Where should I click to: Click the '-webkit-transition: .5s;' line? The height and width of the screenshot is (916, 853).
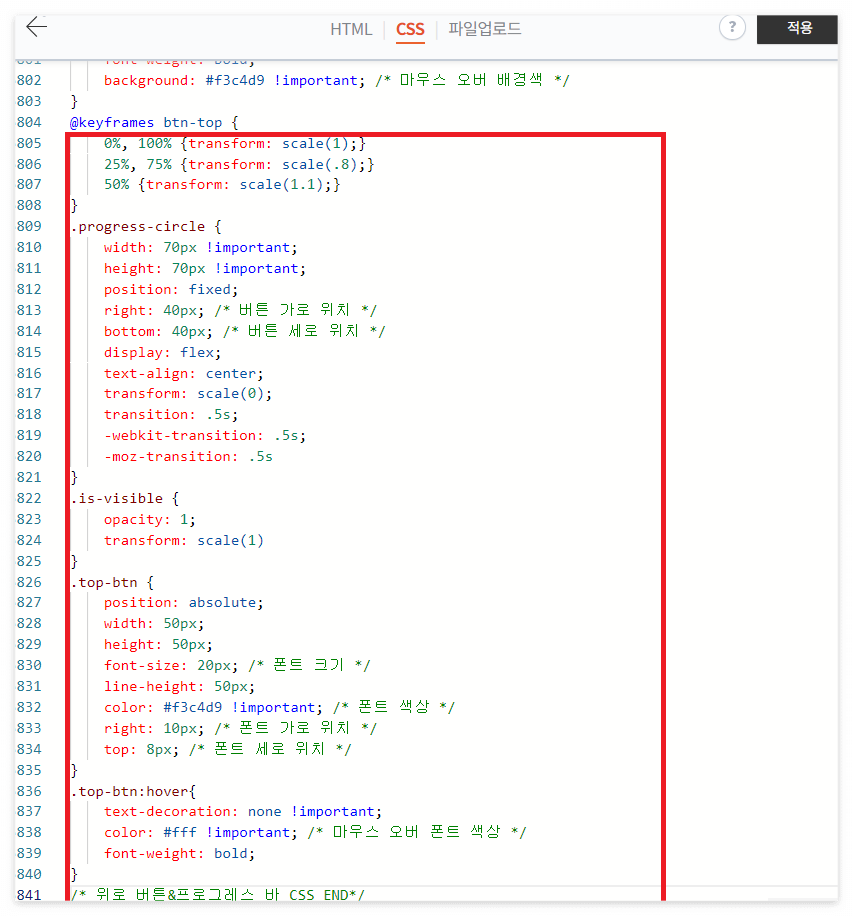click(x=204, y=436)
